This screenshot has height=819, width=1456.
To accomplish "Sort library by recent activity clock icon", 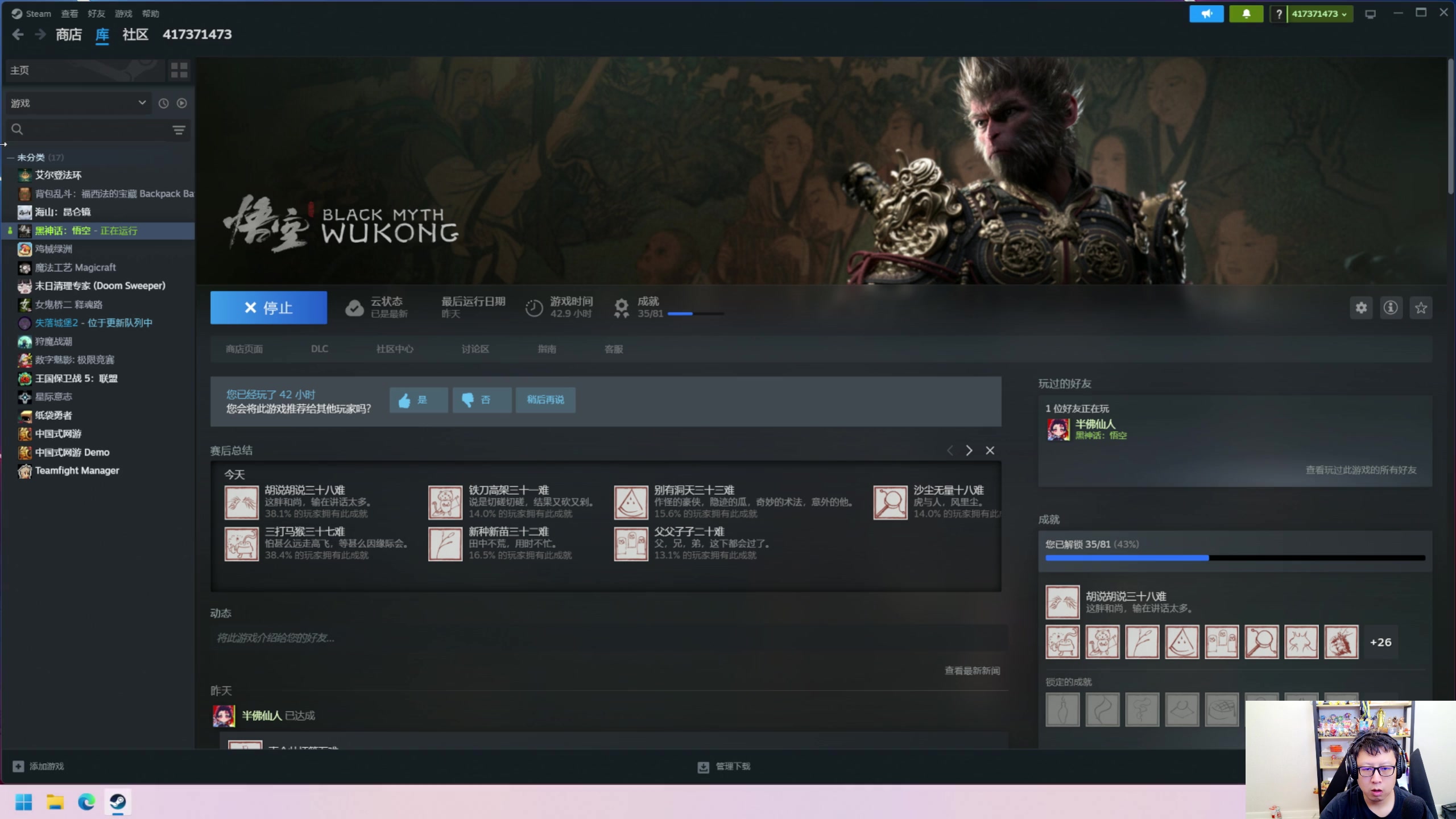I will (163, 103).
